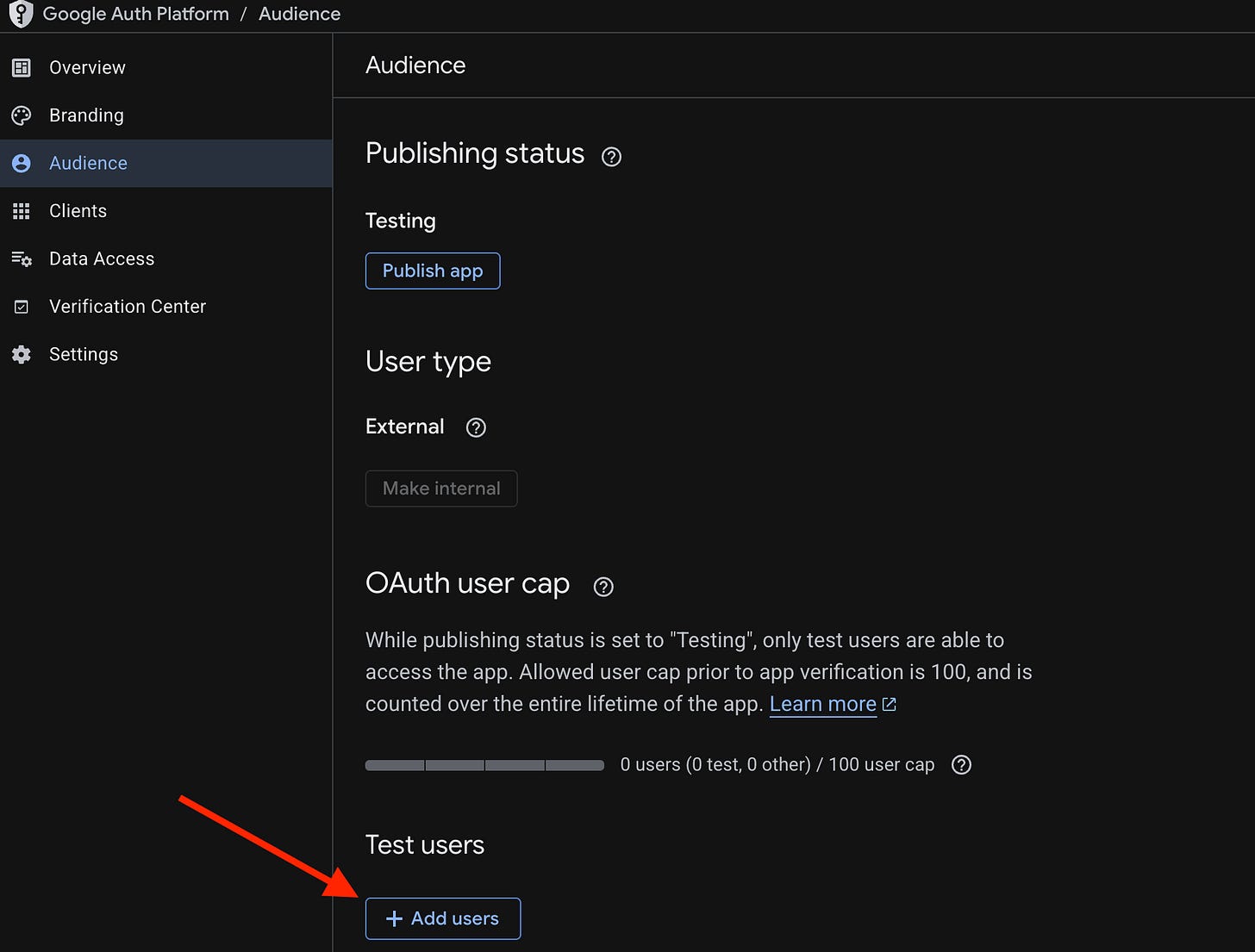Go to Branding in the sidebar

click(x=166, y=115)
